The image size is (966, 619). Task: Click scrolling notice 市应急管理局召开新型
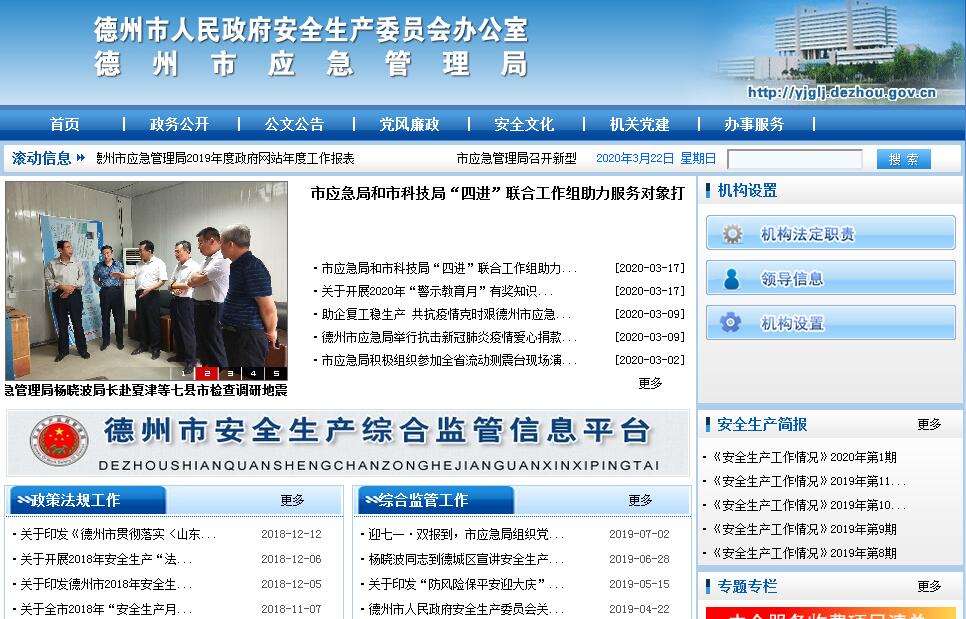(x=516, y=158)
